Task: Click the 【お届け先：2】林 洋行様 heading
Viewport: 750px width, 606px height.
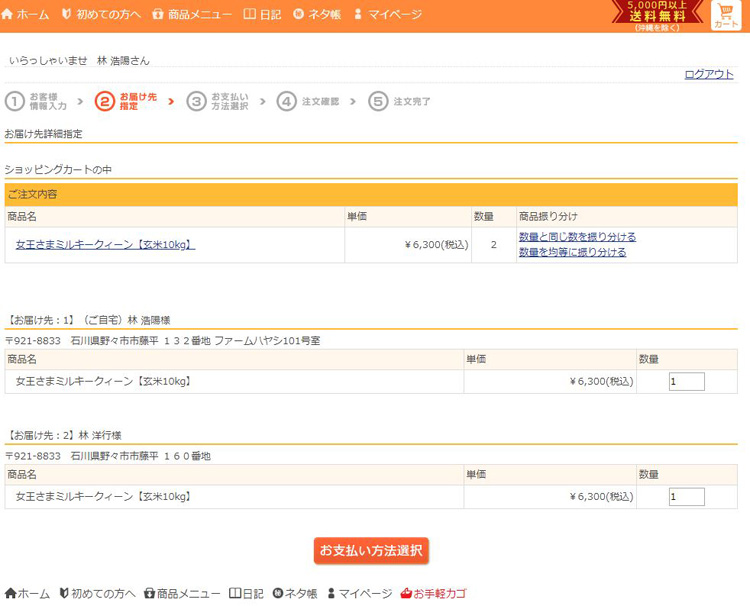Action: tap(64, 435)
